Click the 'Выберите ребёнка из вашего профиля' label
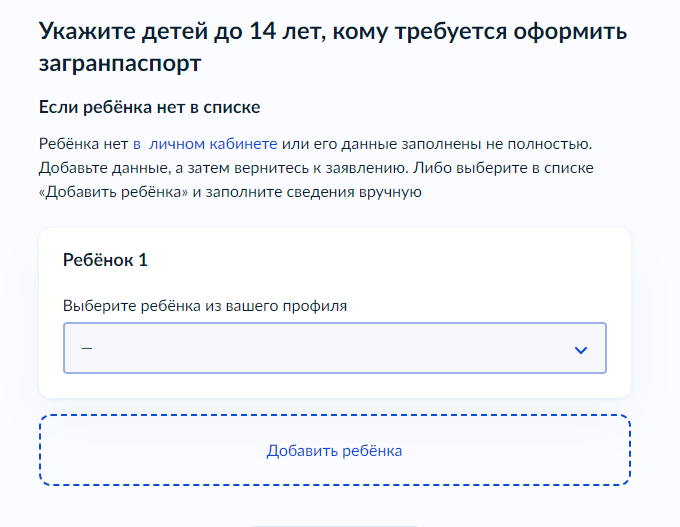The height and width of the screenshot is (527, 680). pyautogui.click(x=205, y=306)
